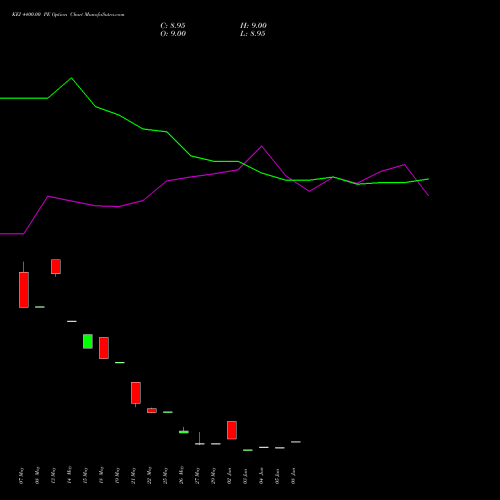Select the red candle above 21 May

136,393
